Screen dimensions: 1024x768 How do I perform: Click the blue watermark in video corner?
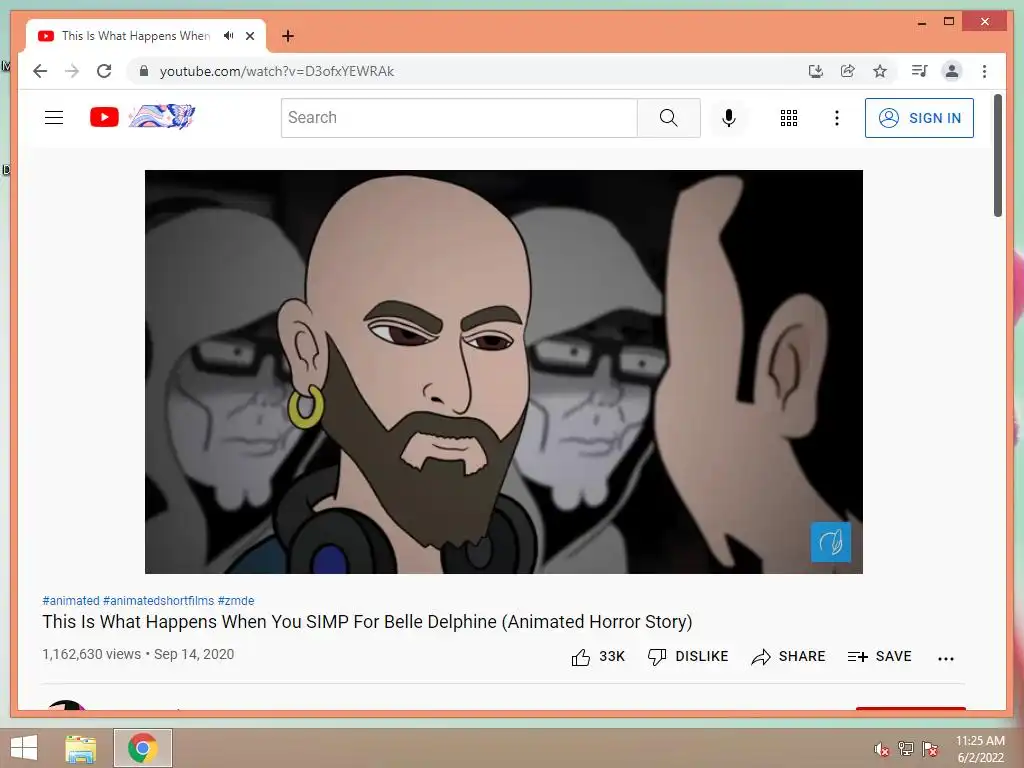click(831, 542)
